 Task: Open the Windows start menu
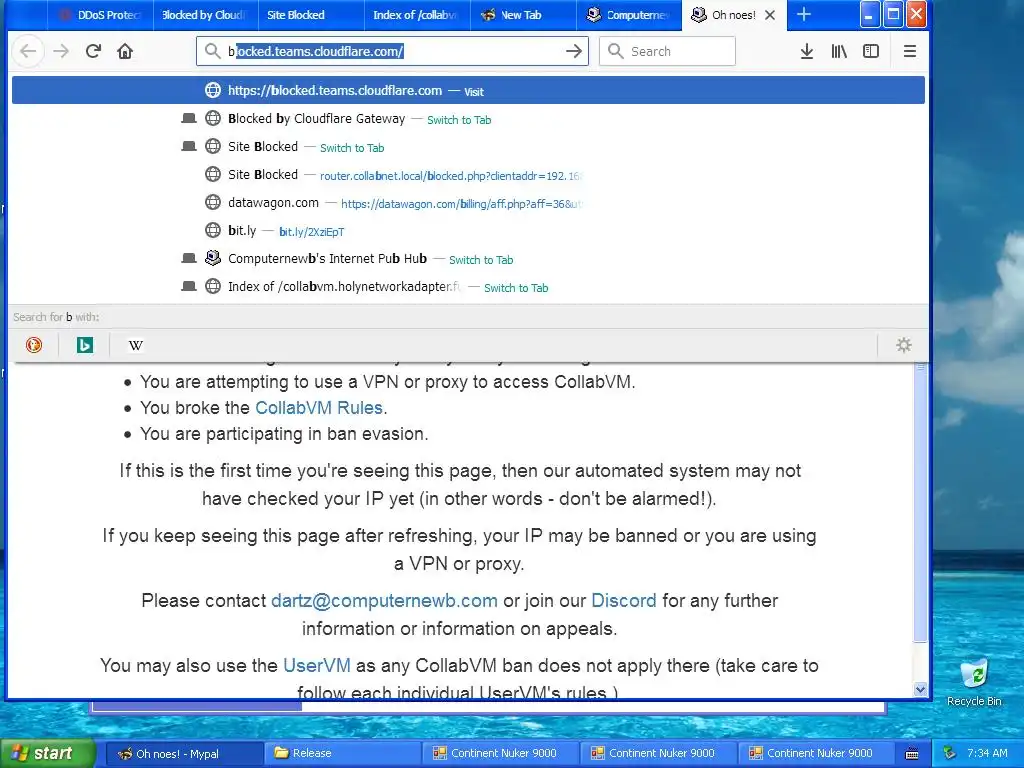pyautogui.click(x=47, y=753)
